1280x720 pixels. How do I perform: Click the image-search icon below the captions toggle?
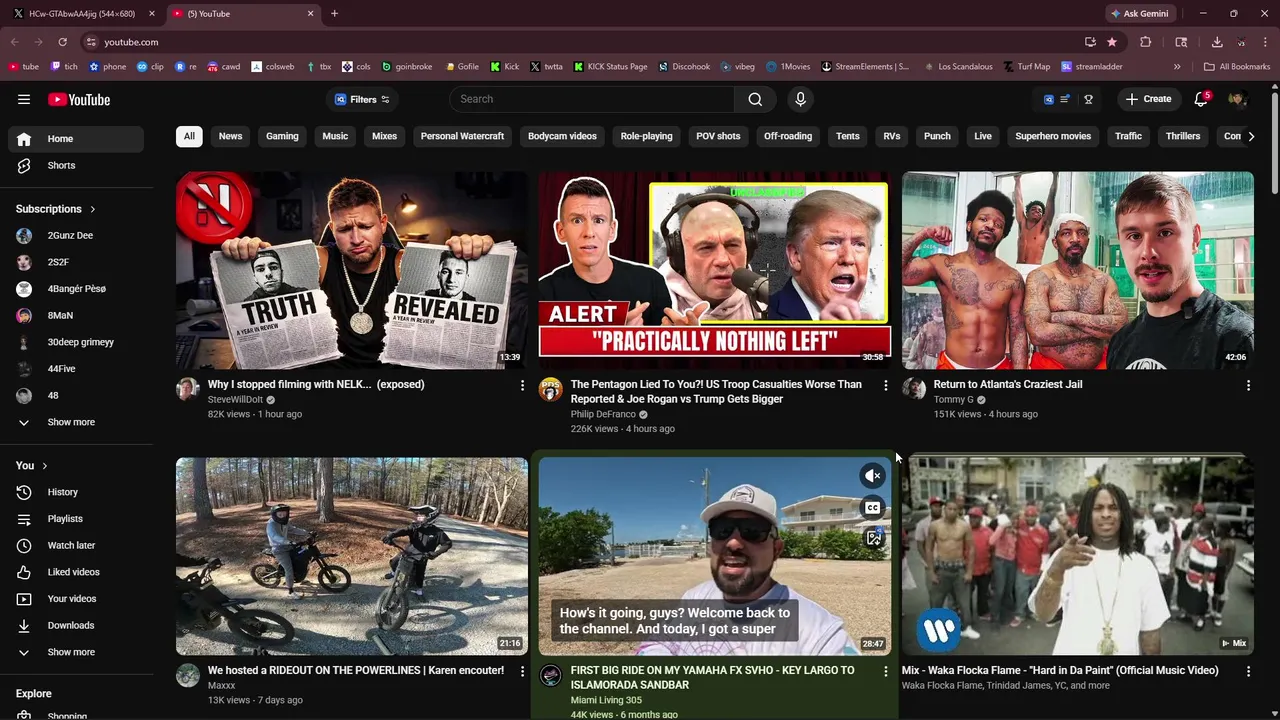click(x=873, y=538)
